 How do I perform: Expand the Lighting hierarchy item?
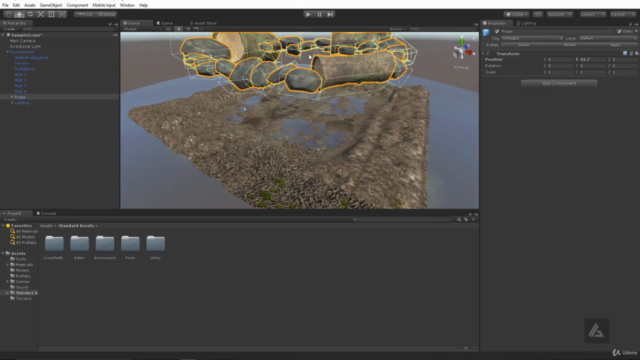point(12,103)
